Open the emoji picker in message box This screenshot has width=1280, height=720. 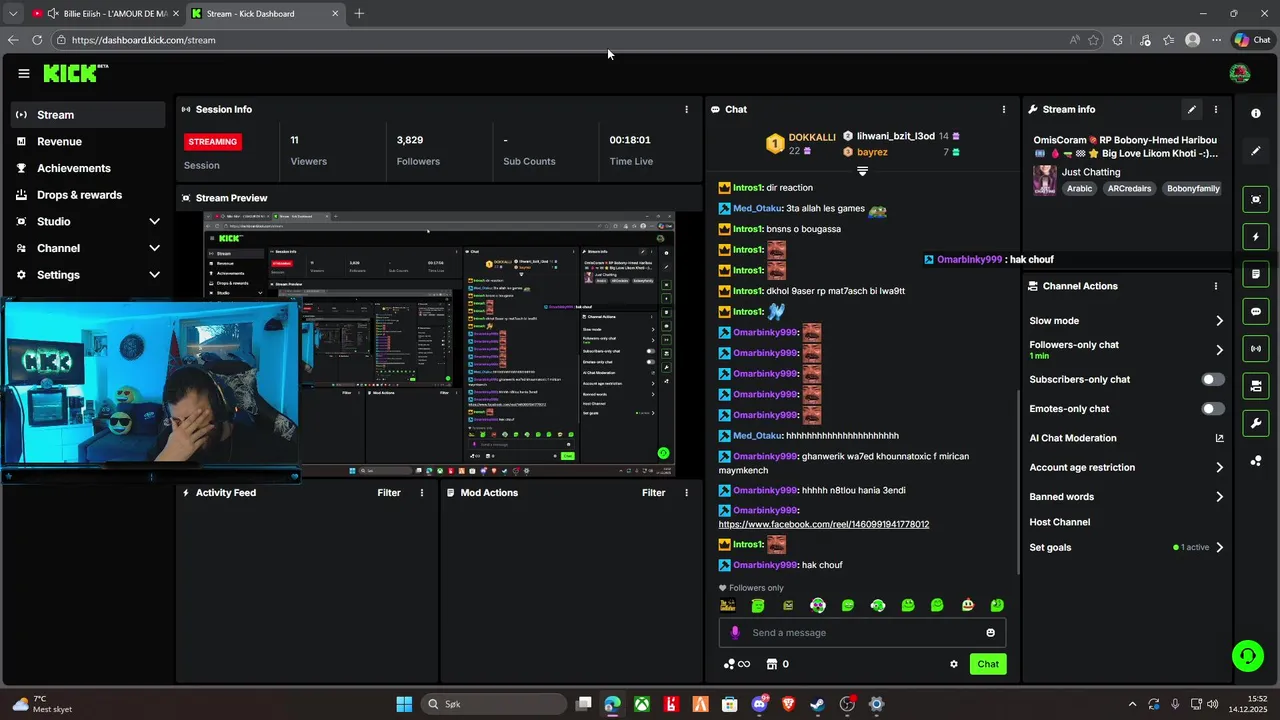pyautogui.click(x=990, y=632)
